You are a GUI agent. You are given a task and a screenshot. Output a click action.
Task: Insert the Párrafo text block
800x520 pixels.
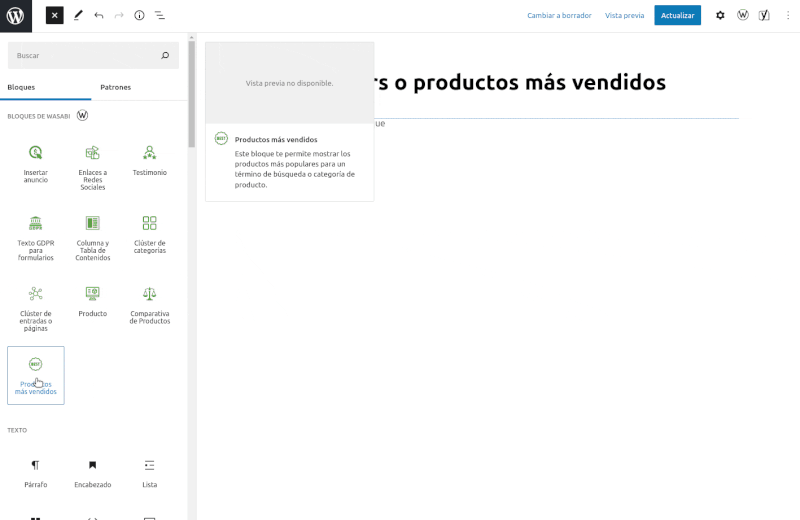[x=36, y=473]
